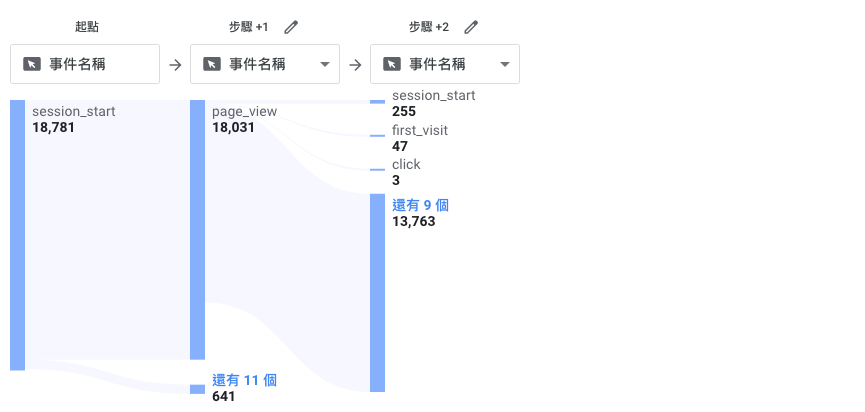Viewport: 865px width, 412px height.
Task: Select the 起點 事件名稱 box
Action: coord(85,64)
